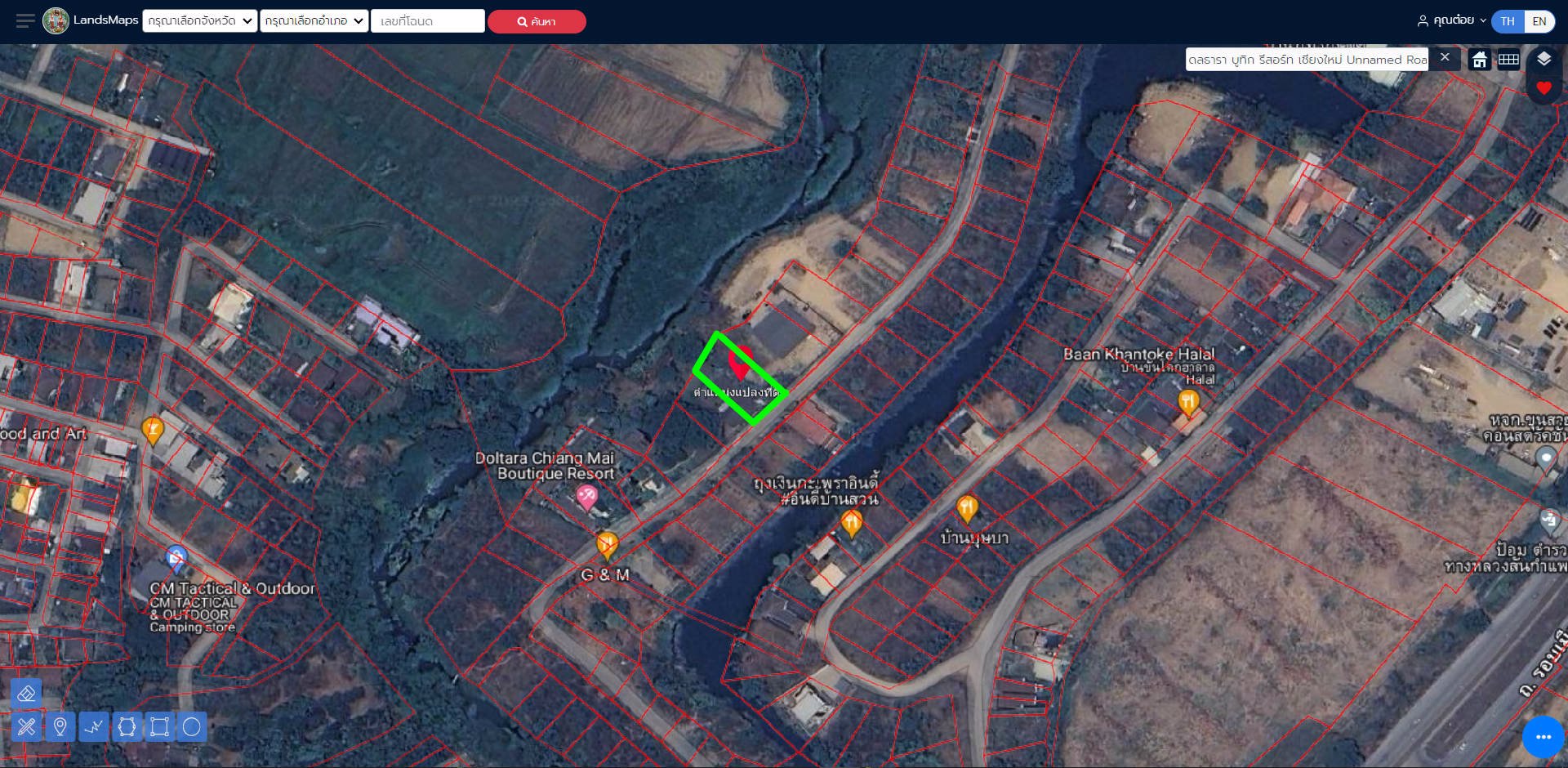Image resolution: width=1568 pixels, height=768 pixels.
Task: Click the title deed number input field
Action: [x=428, y=21]
